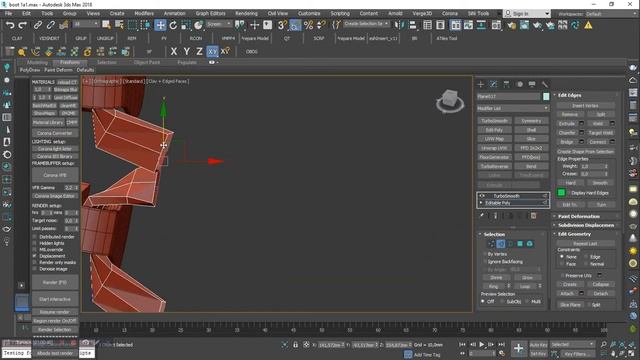Click the Undo arrow icon
The height and width of the screenshot is (360, 640).
click(x=10, y=25)
